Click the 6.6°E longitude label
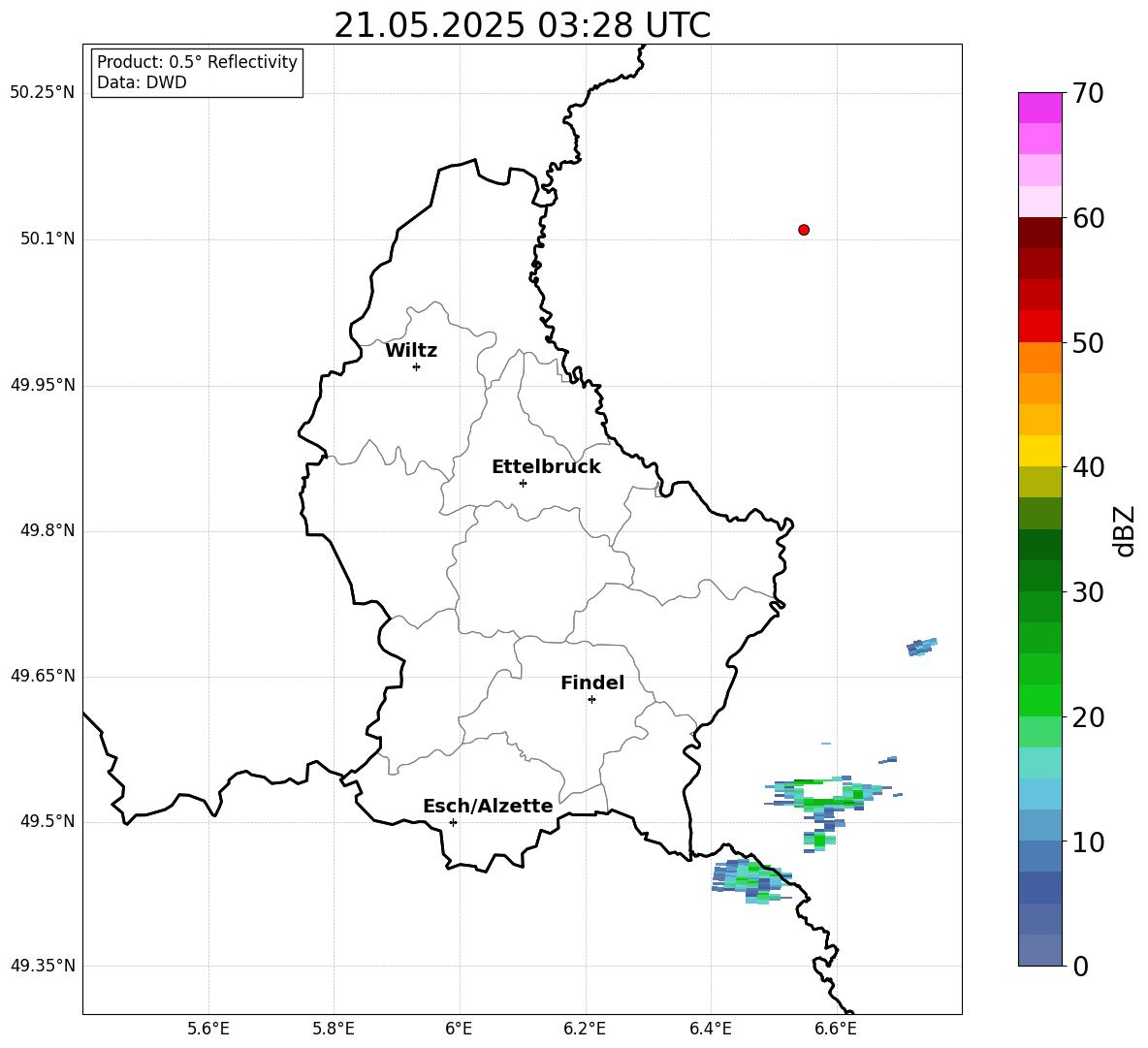The width and height of the screenshot is (1148, 1048). [x=836, y=1029]
